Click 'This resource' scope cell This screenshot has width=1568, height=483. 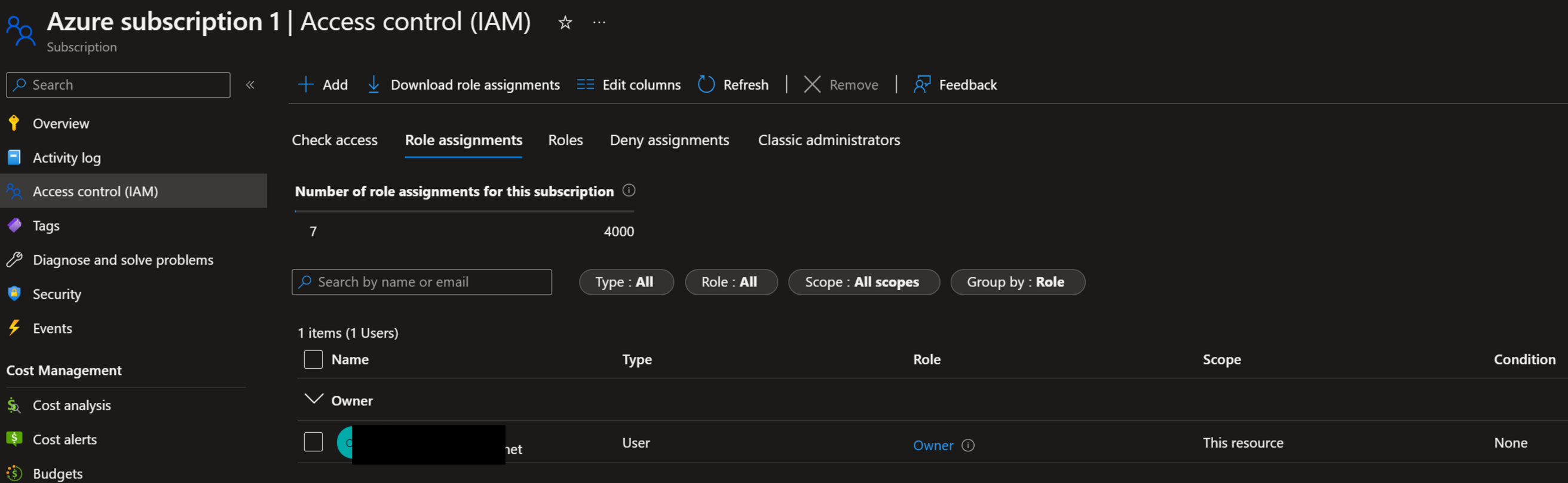(x=1243, y=443)
